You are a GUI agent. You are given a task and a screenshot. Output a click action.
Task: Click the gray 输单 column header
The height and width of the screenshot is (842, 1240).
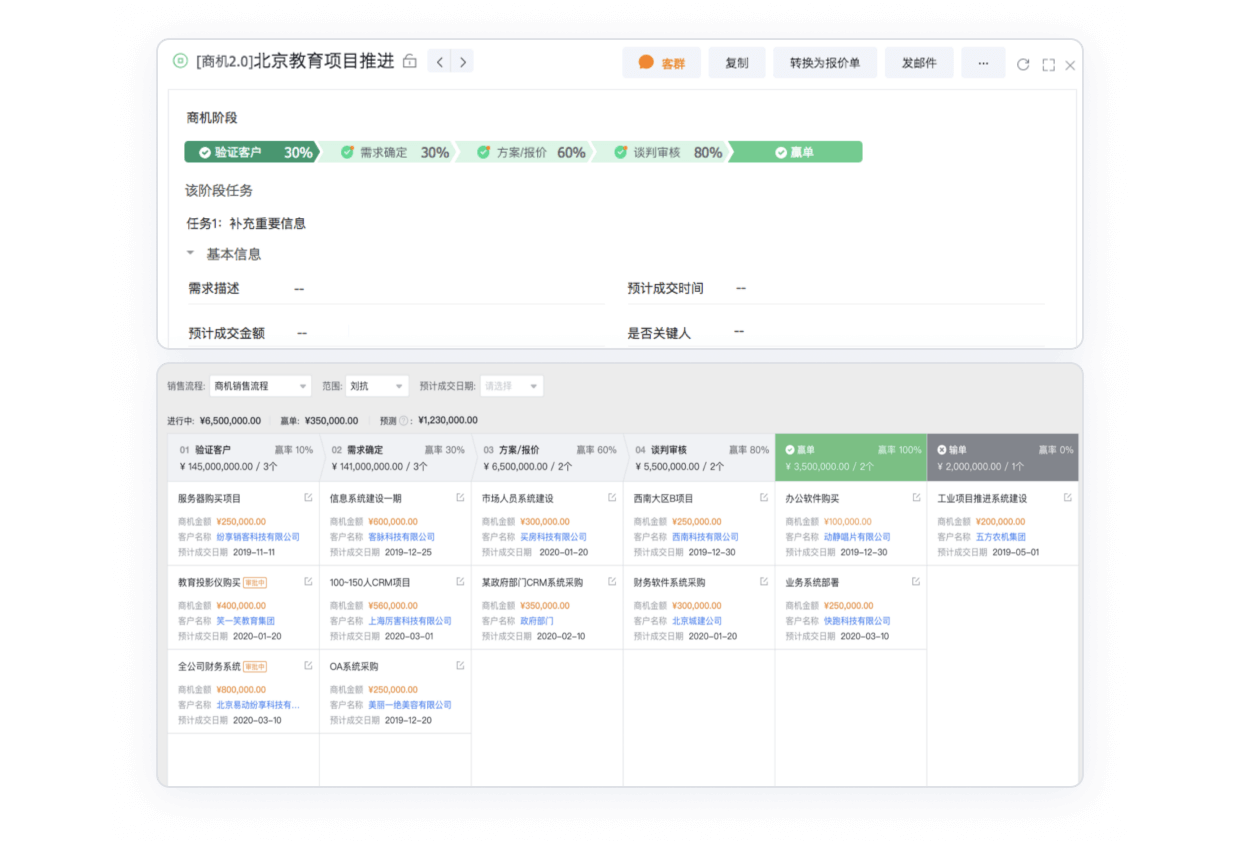click(x=1003, y=458)
